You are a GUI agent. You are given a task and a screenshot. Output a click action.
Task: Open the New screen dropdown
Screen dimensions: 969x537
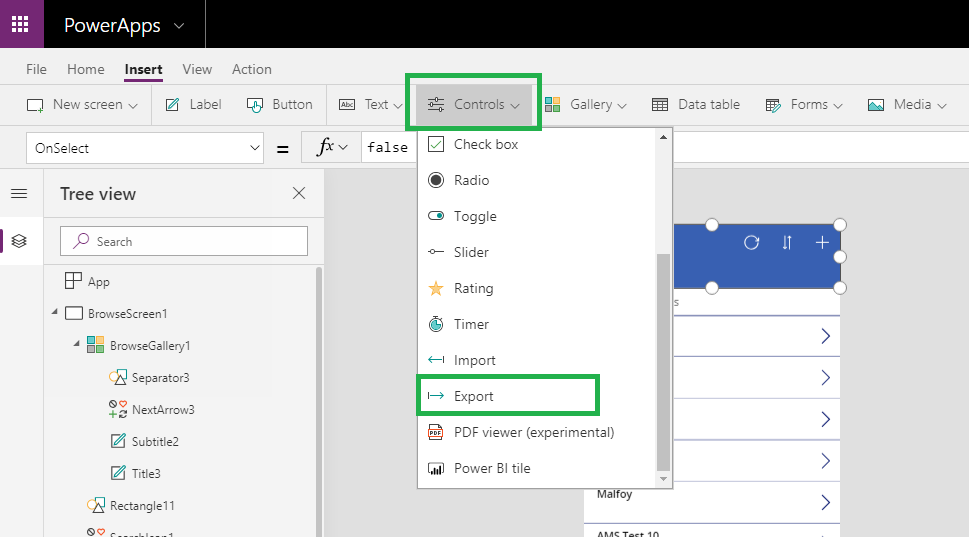[x=82, y=104]
